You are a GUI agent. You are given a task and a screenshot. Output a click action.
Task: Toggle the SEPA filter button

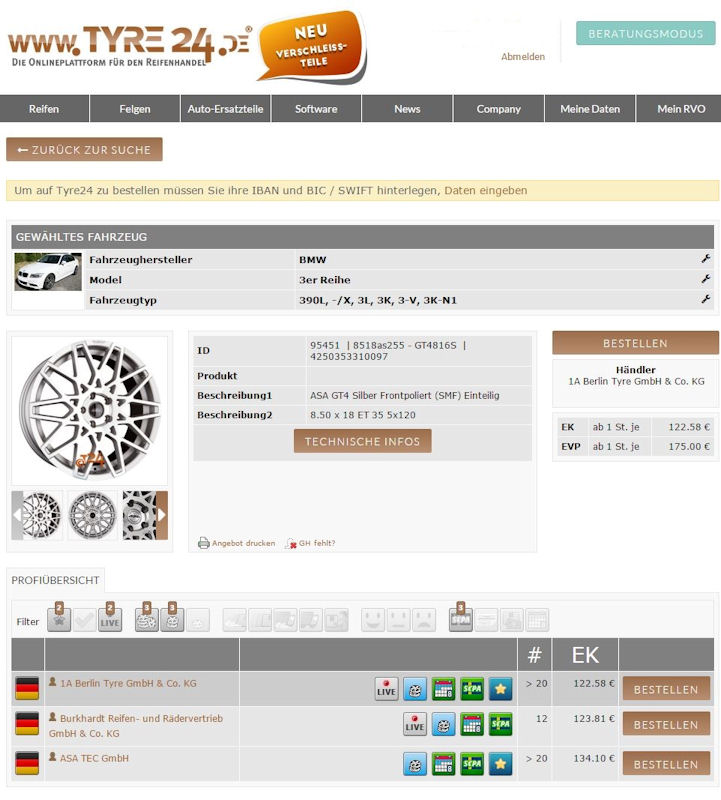[x=461, y=619]
